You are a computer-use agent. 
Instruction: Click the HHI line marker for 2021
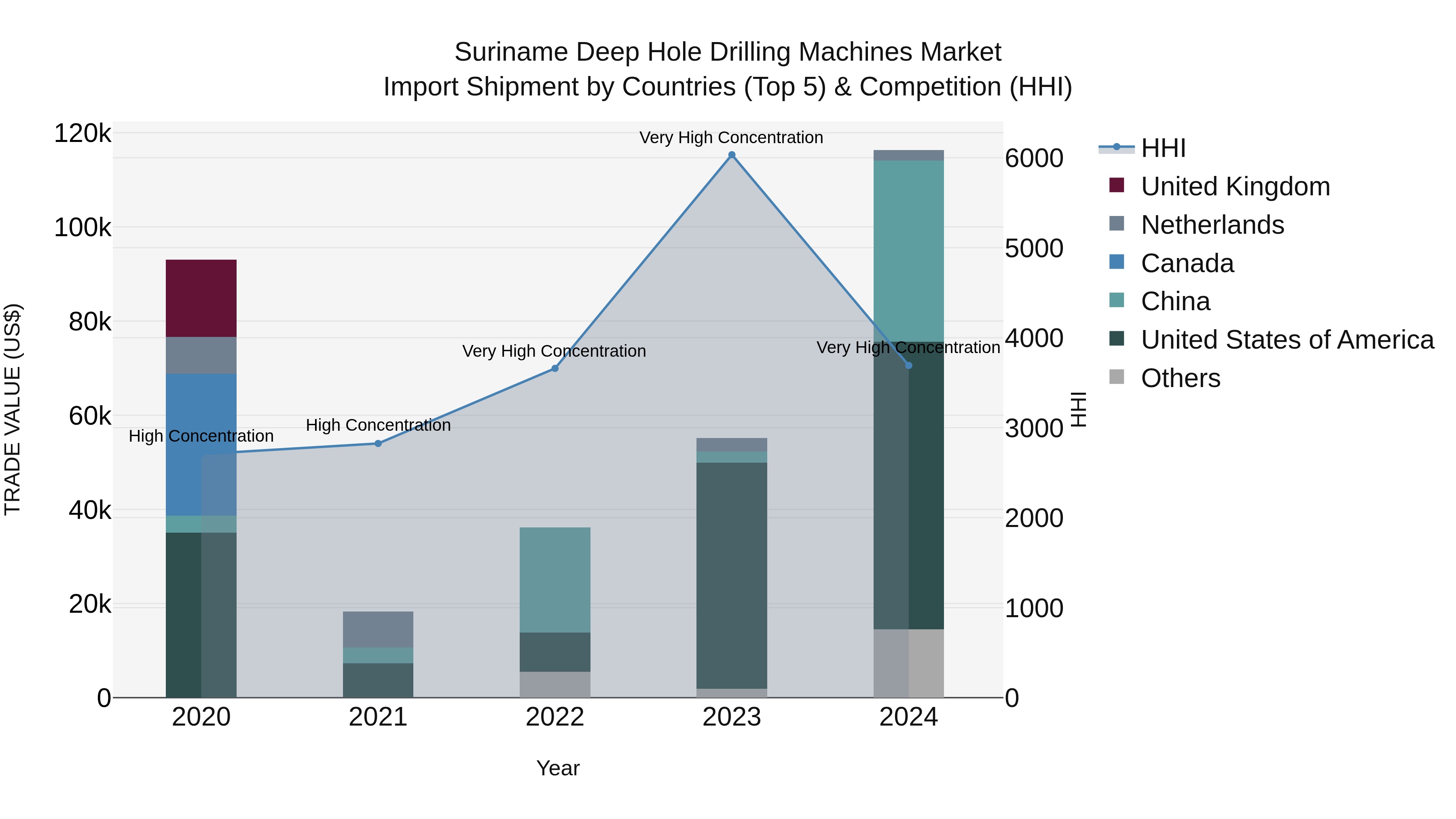click(378, 444)
